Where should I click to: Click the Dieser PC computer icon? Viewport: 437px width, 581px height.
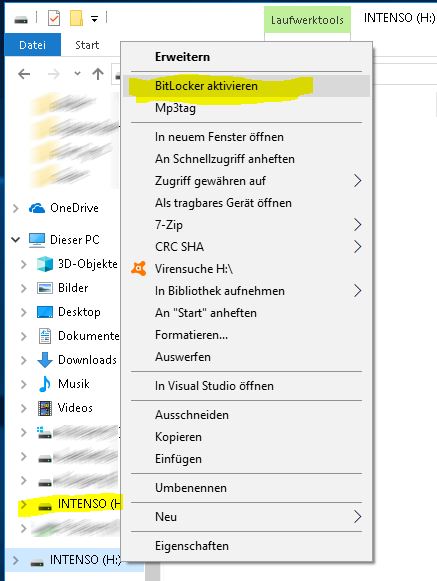pyautogui.click(x=37, y=240)
